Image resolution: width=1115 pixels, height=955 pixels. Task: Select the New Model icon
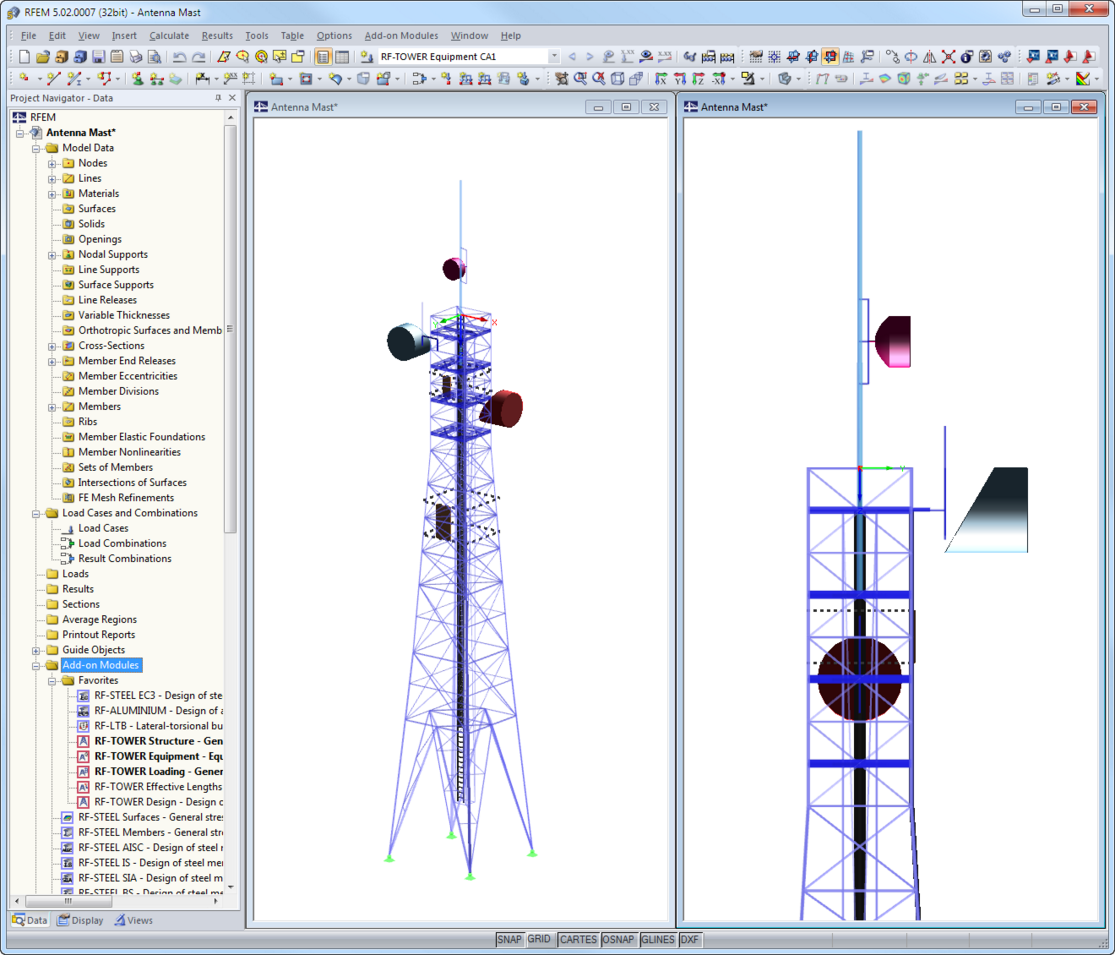pos(23,58)
